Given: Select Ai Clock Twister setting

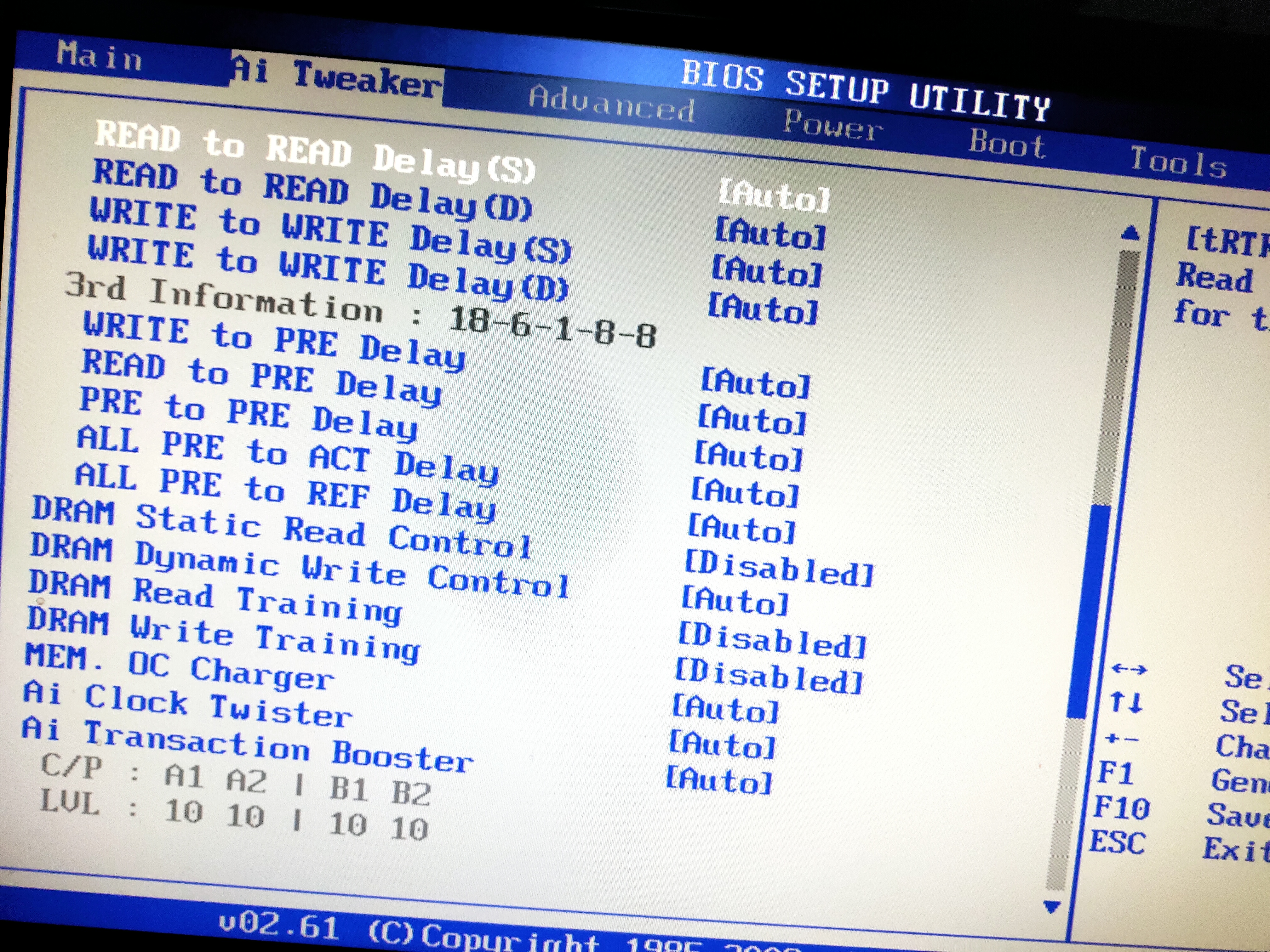Looking at the screenshot, I should [187, 704].
